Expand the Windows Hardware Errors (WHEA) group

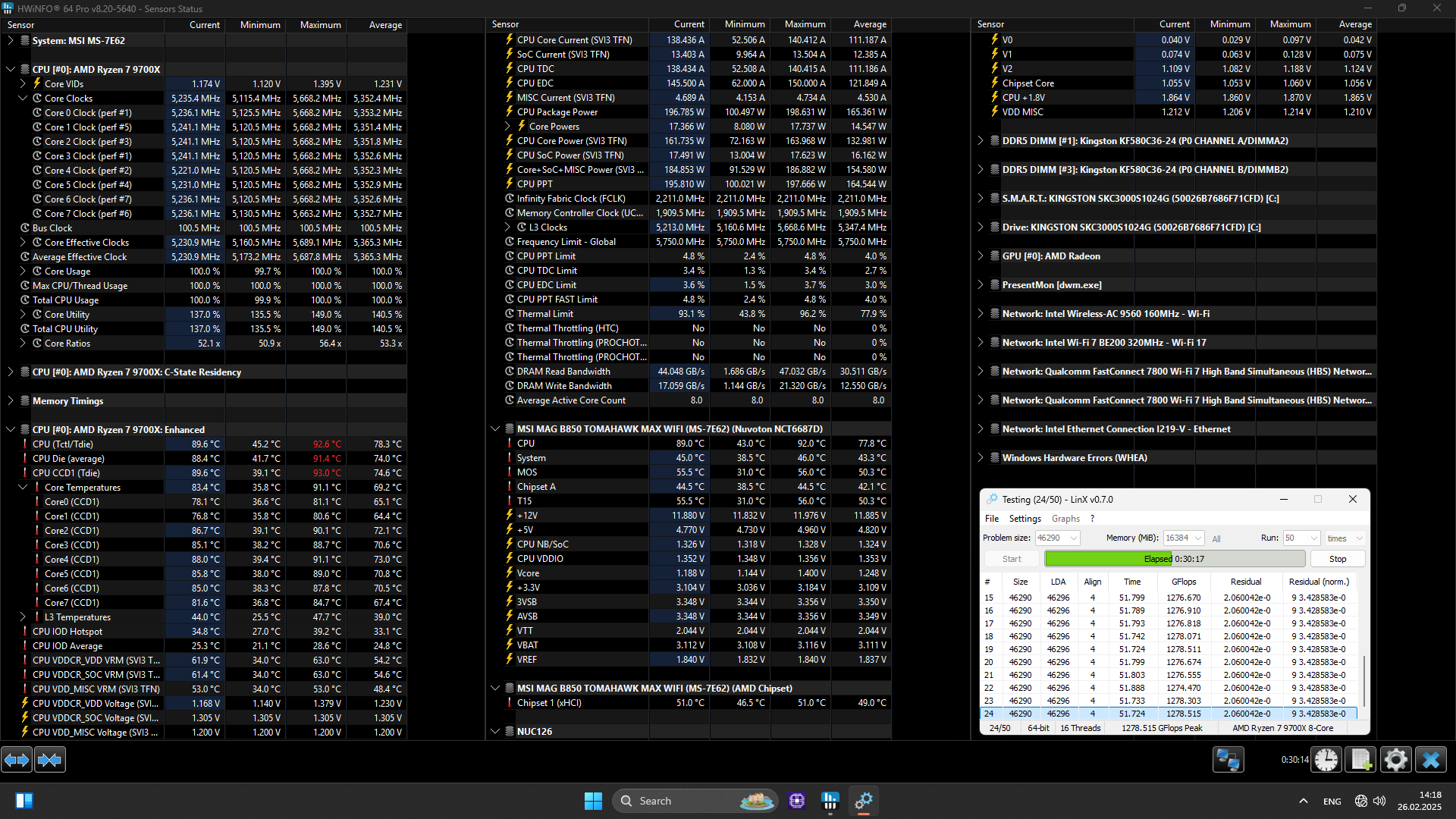point(981,458)
